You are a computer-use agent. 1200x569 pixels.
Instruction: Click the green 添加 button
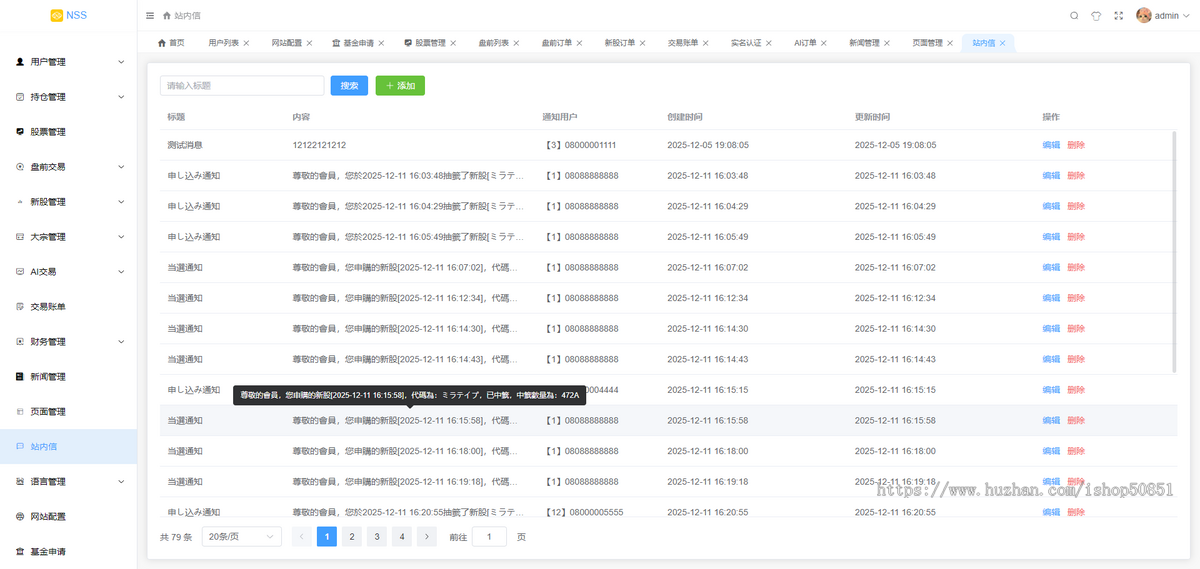point(400,86)
